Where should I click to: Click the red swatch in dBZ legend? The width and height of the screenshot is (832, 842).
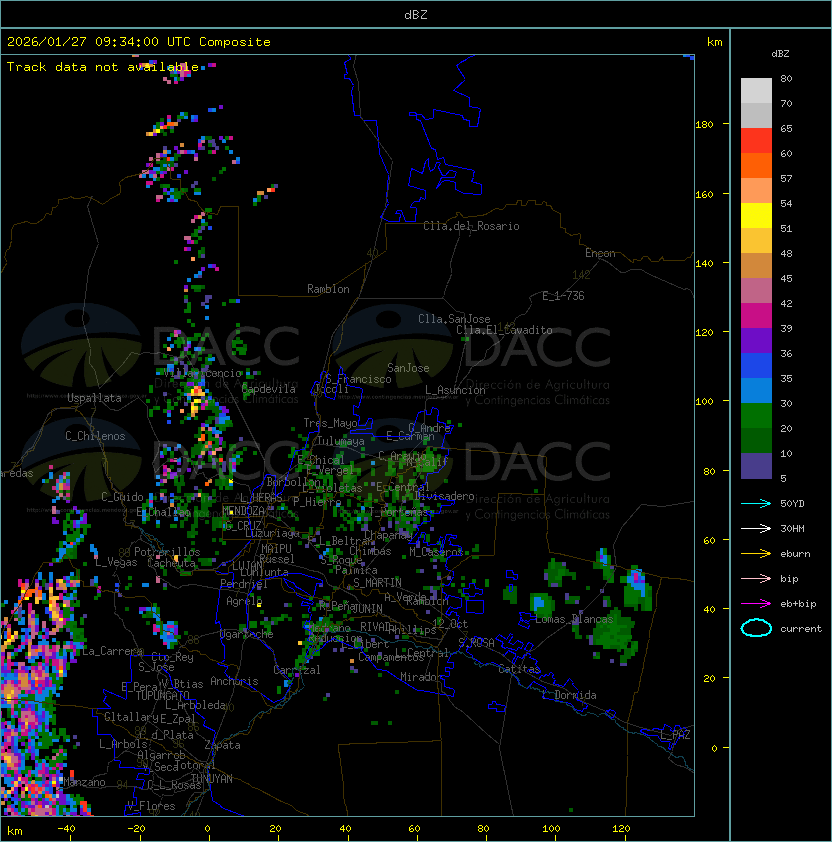pyautogui.click(x=756, y=140)
